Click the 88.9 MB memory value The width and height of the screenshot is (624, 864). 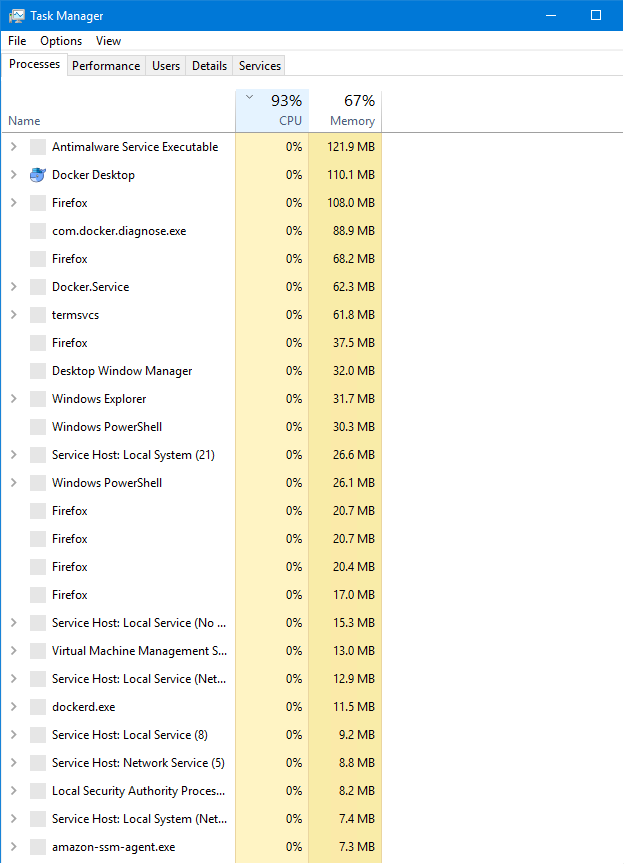pos(354,231)
